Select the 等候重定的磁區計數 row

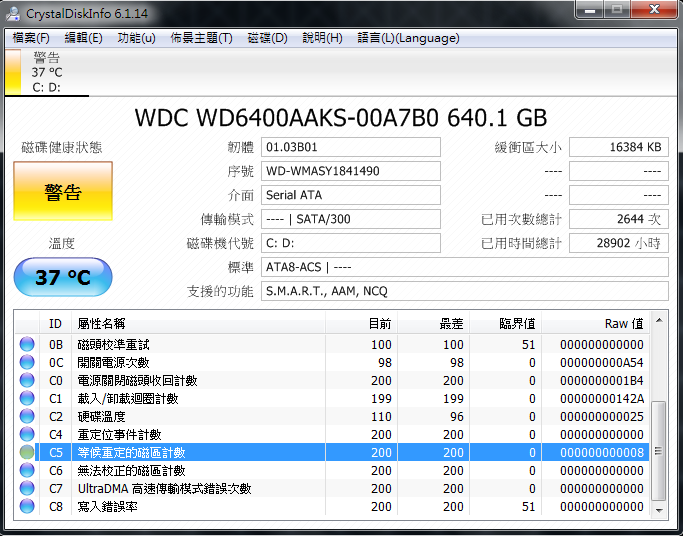click(x=332, y=452)
